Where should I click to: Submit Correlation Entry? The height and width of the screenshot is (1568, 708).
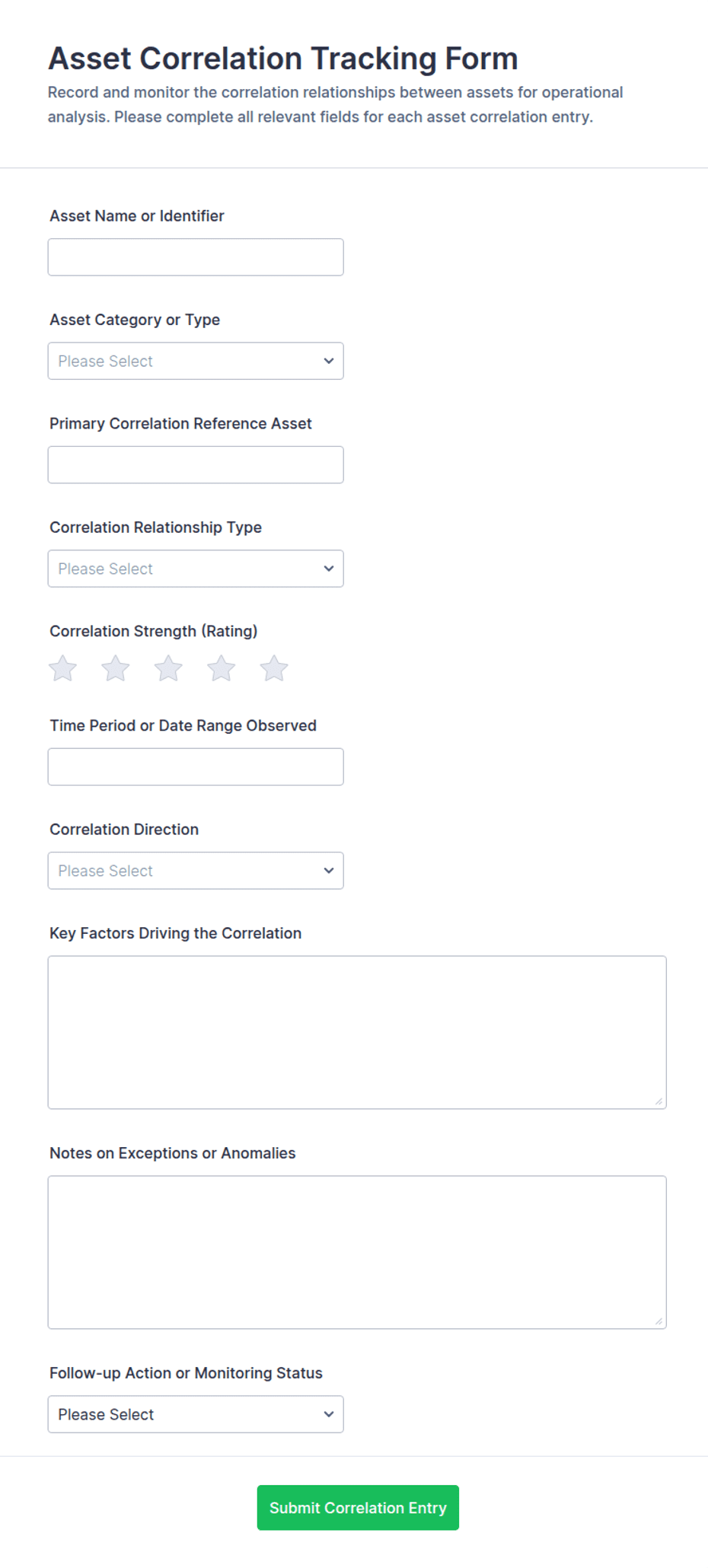358,1508
